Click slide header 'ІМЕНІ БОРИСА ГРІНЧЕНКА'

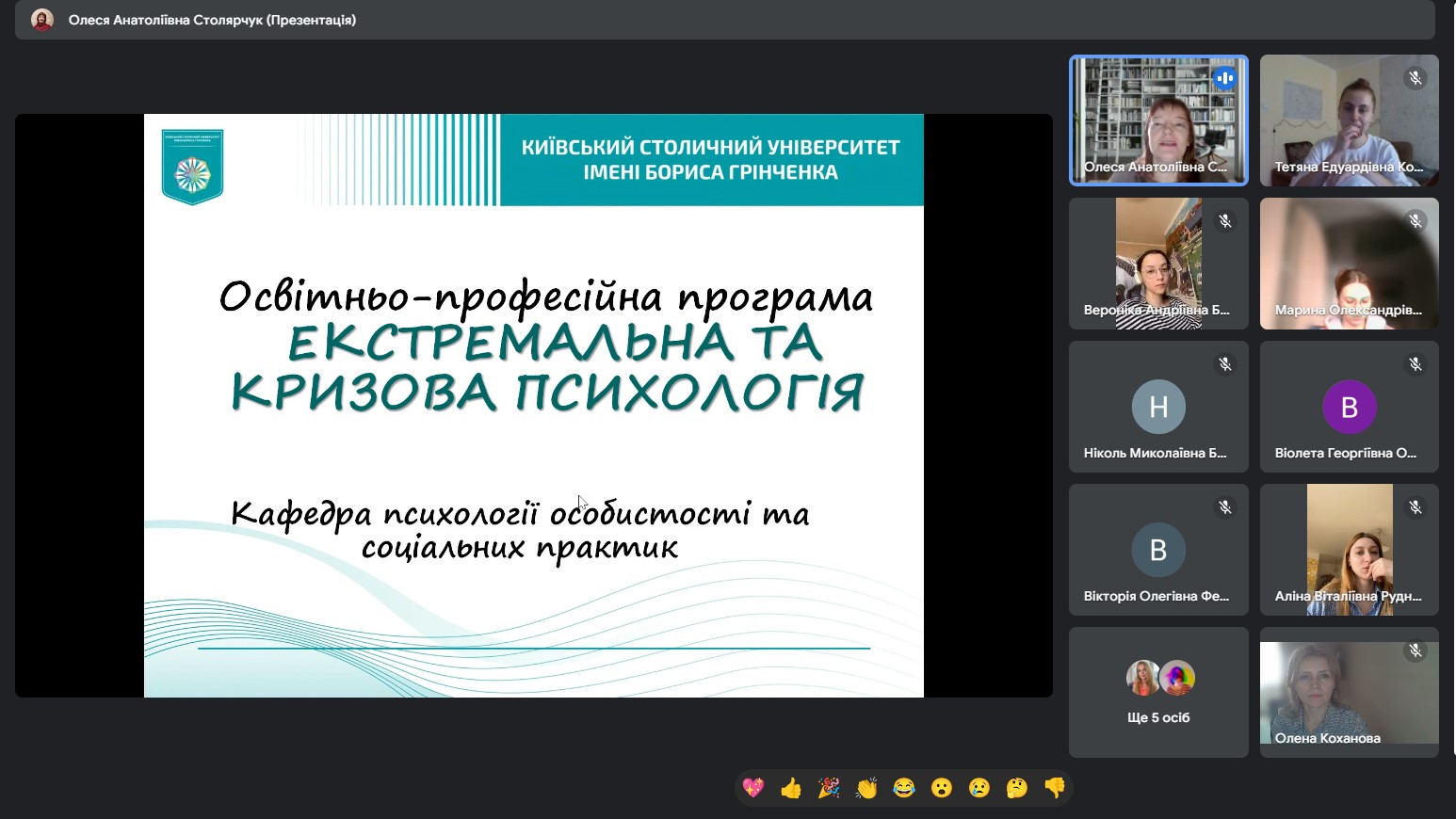[x=711, y=173]
